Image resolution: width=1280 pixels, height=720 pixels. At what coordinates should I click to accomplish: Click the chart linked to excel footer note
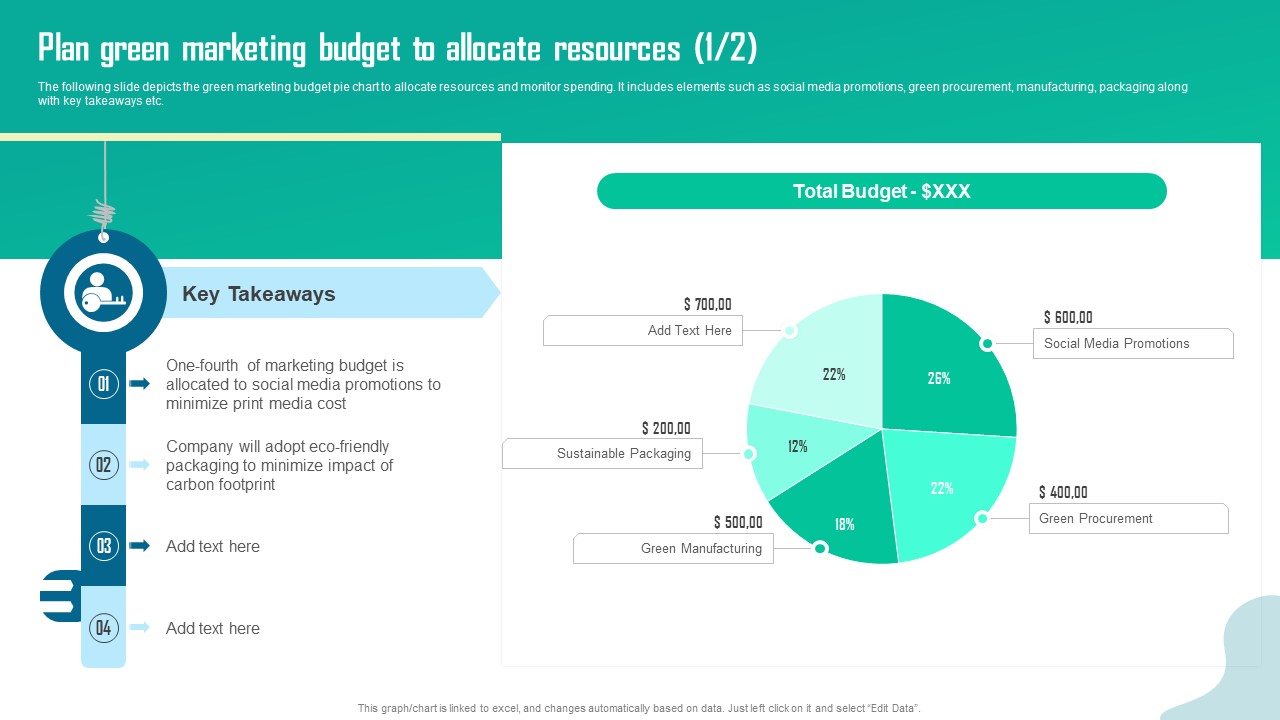coord(639,708)
